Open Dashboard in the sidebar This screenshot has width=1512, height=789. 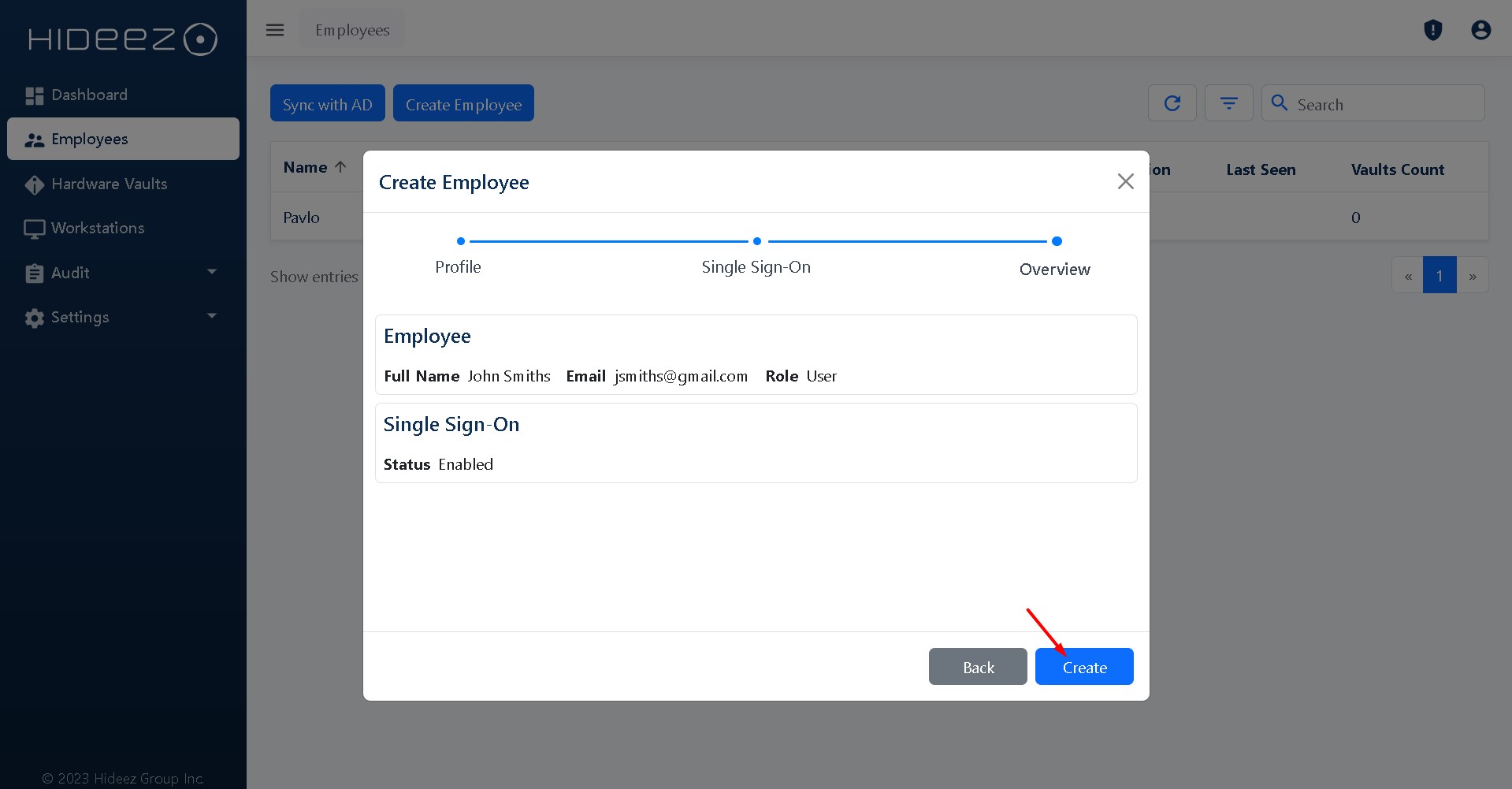pyautogui.click(x=89, y=95)
